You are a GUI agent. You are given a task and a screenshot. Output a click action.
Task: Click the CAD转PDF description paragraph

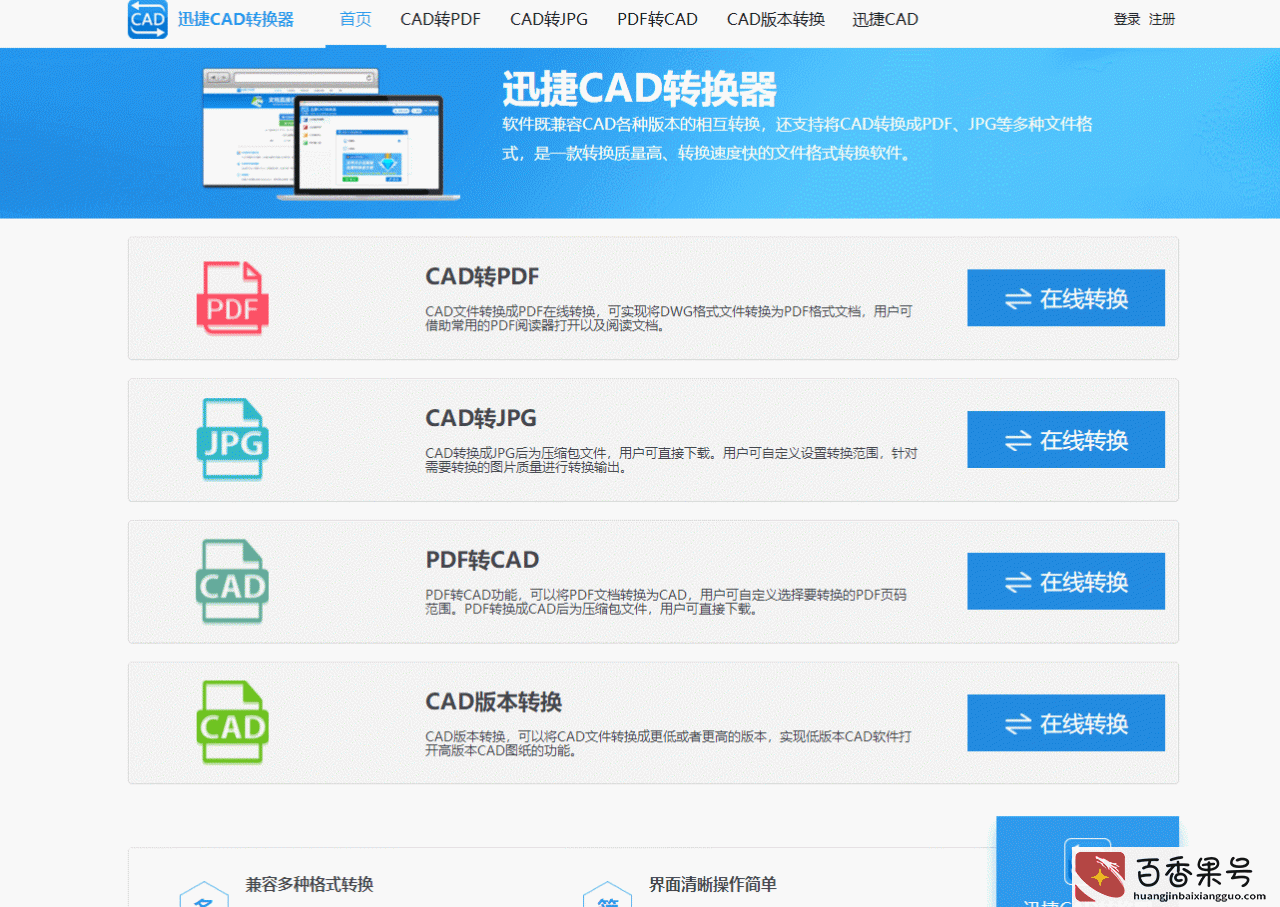pyautogui.click(x=669, y=318)
